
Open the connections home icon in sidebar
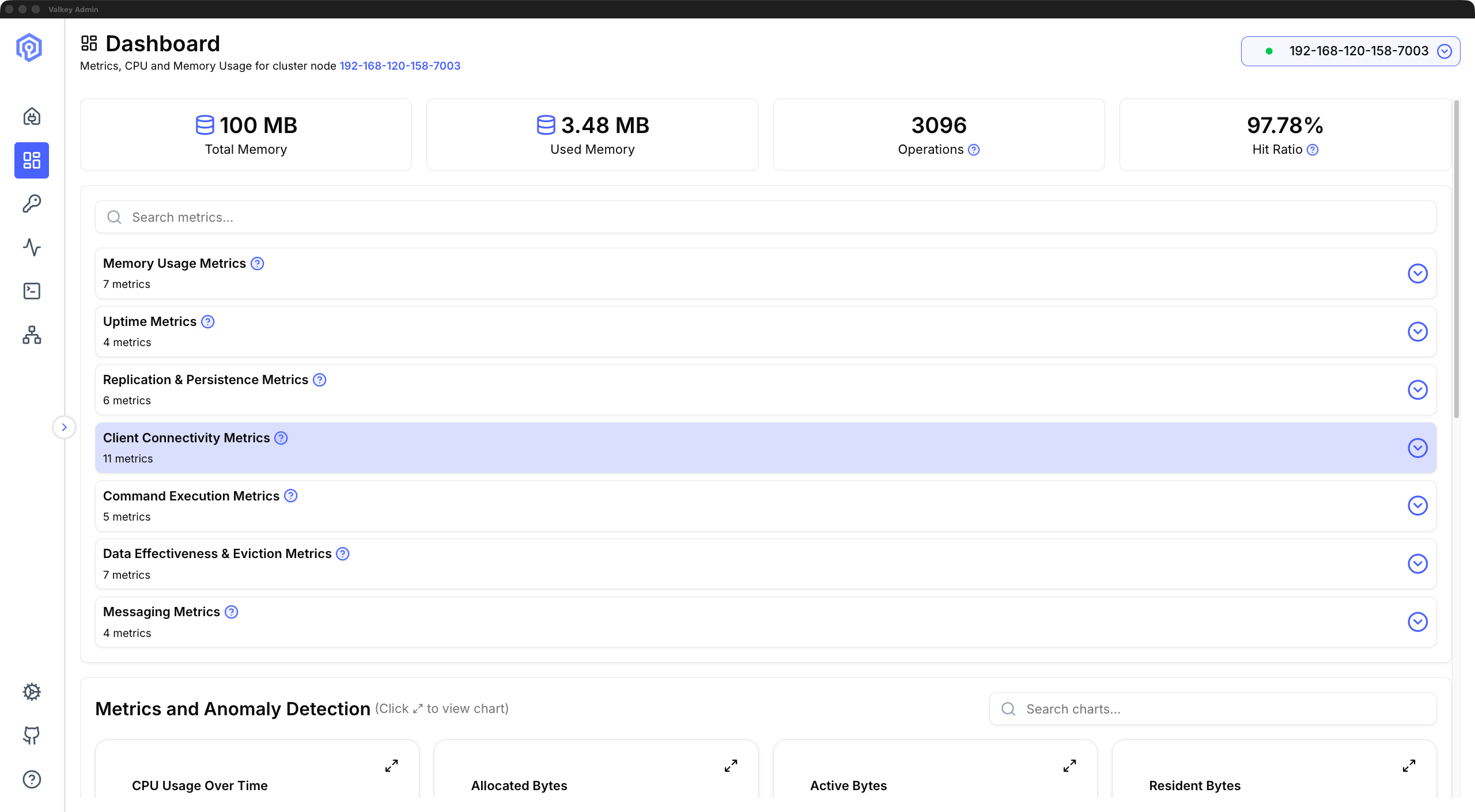click(32, 116)
